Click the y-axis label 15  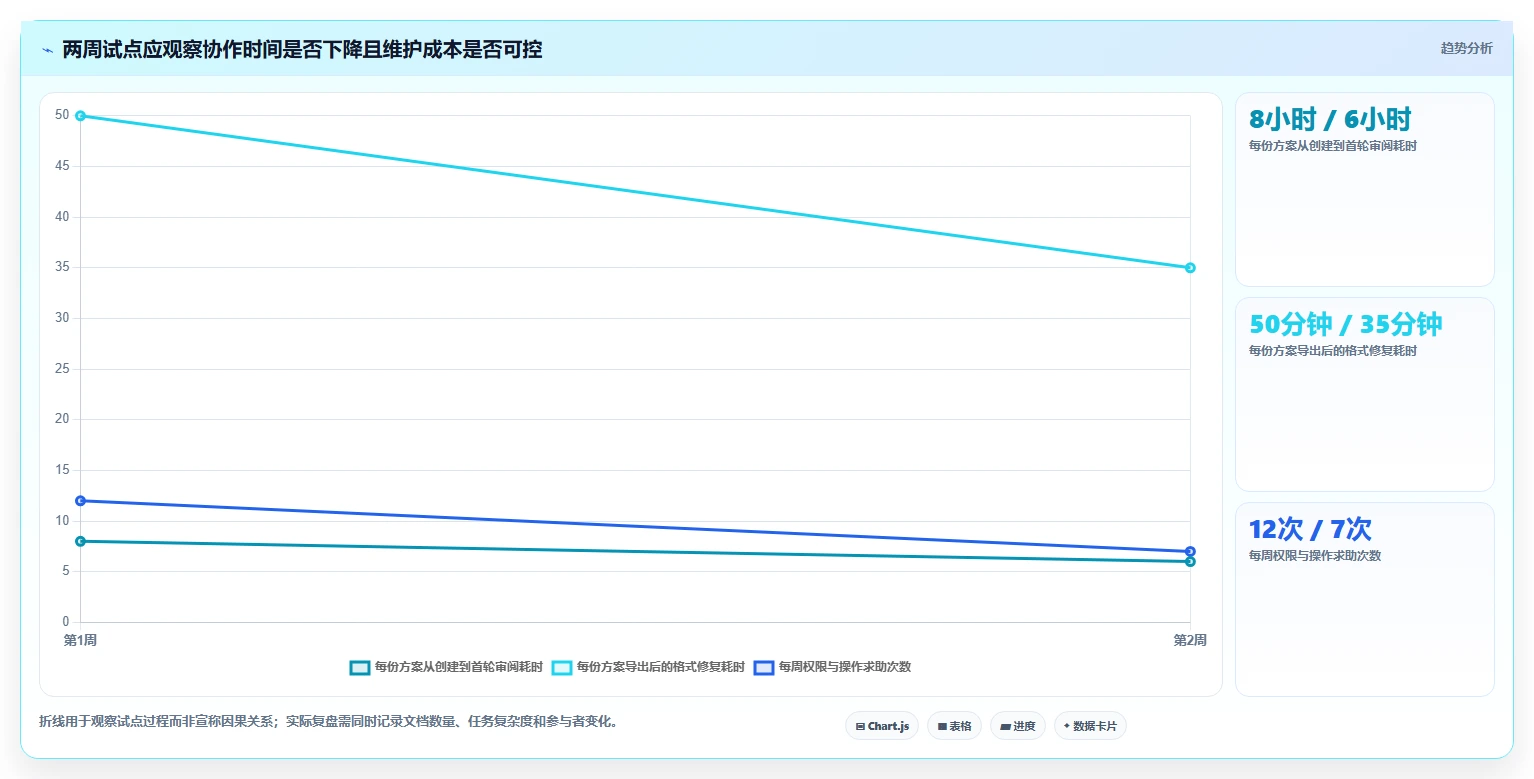62,470
